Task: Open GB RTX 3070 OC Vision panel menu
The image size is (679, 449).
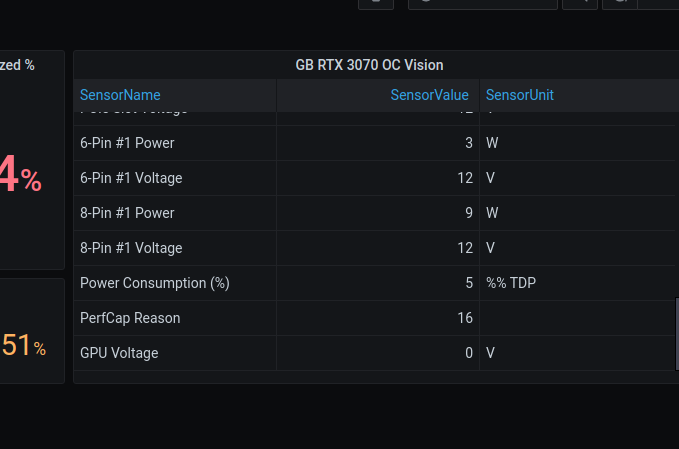Action: point(369,65)
